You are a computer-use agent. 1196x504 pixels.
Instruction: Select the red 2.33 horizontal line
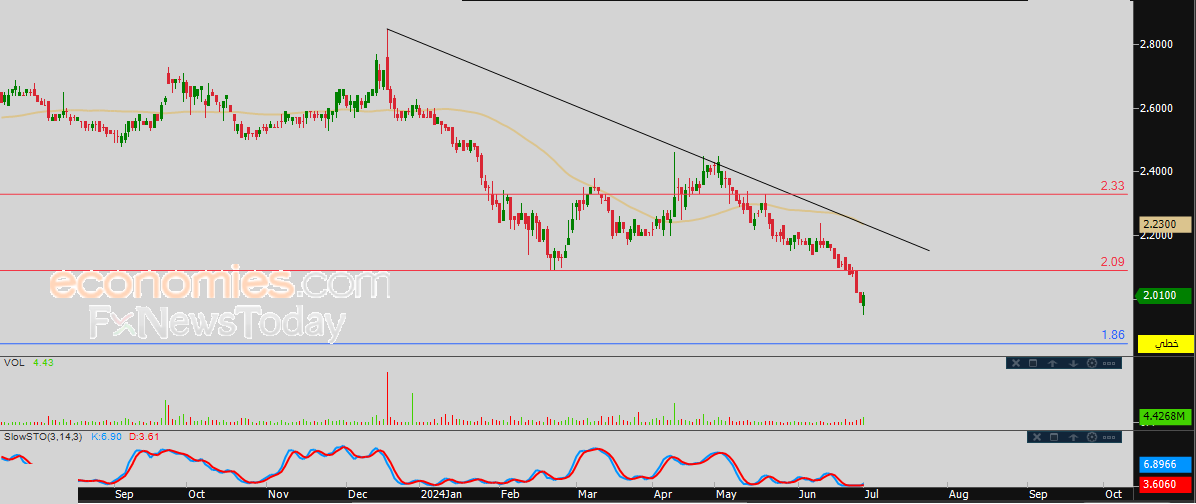(563, 194)
